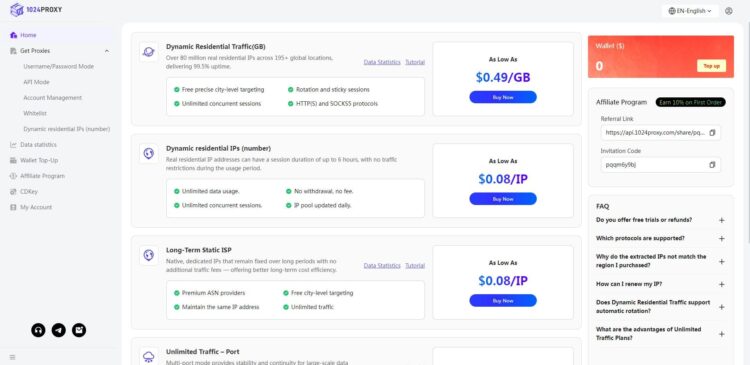Open Wallet Top-Up in sidebar

pyautogui.click(x=39, y=160)
